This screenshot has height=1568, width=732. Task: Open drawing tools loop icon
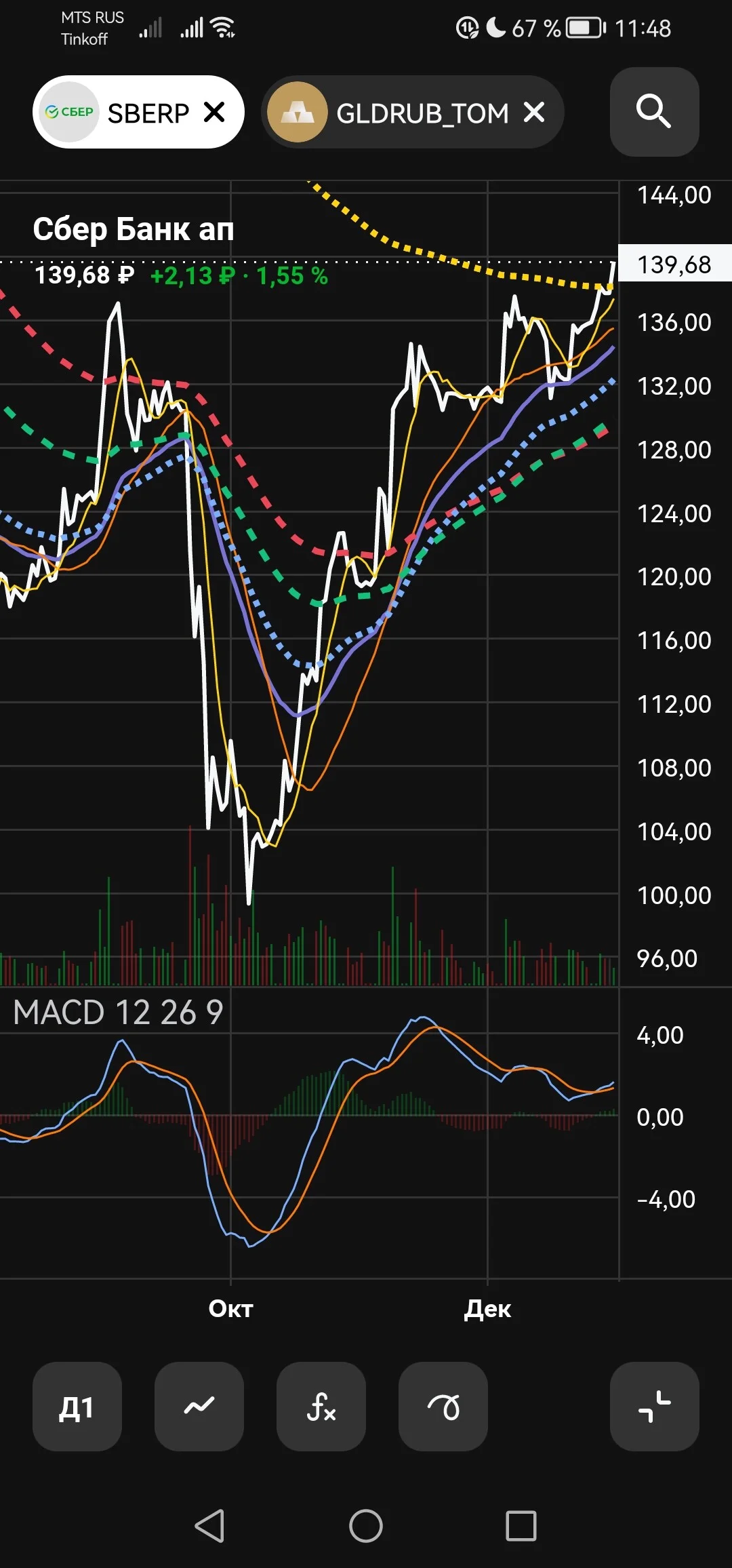tap(443, 1407)
